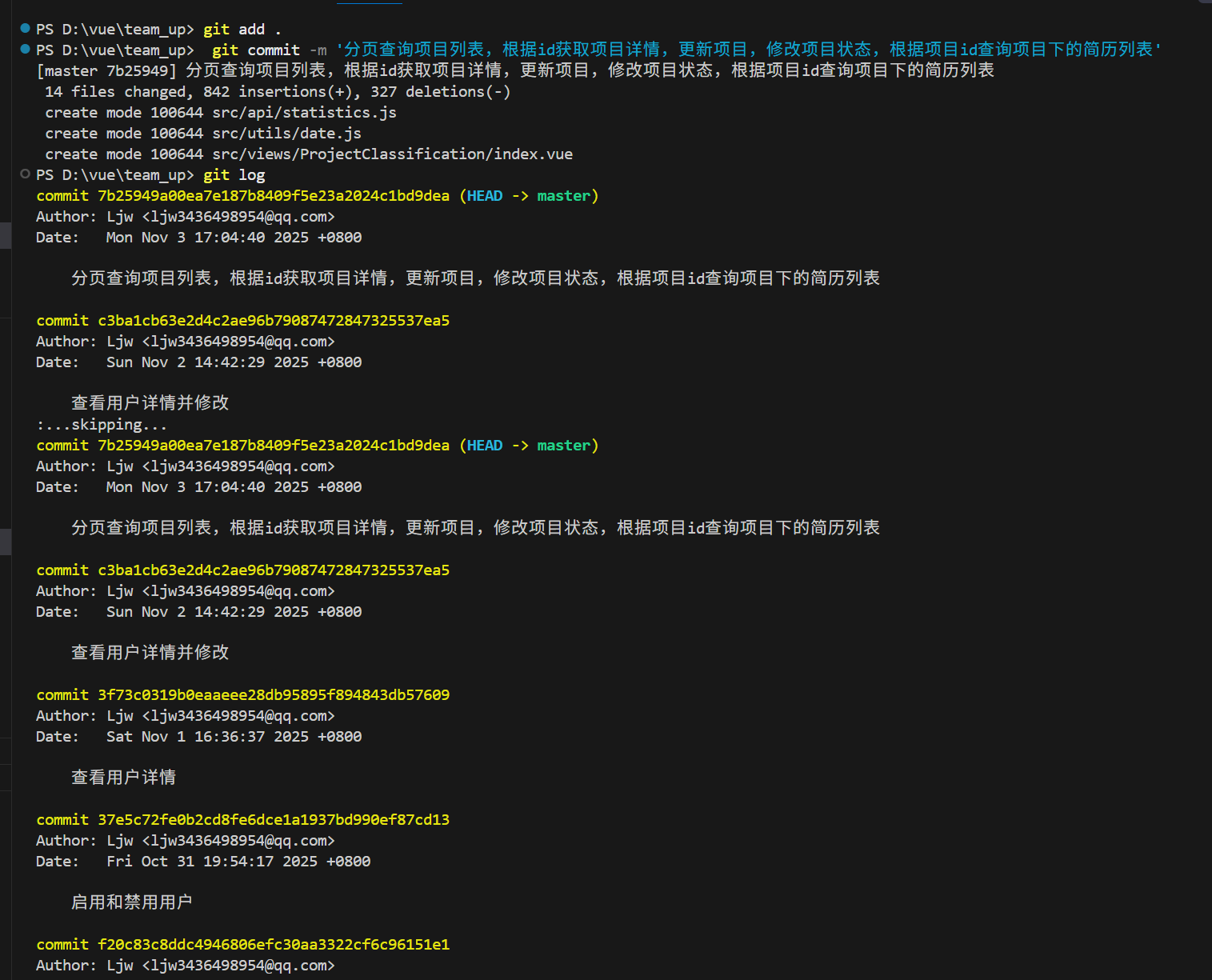1212x980 pixels.
Task: Click the quoted commit message after 'git commit -m'
Action: 749,50
